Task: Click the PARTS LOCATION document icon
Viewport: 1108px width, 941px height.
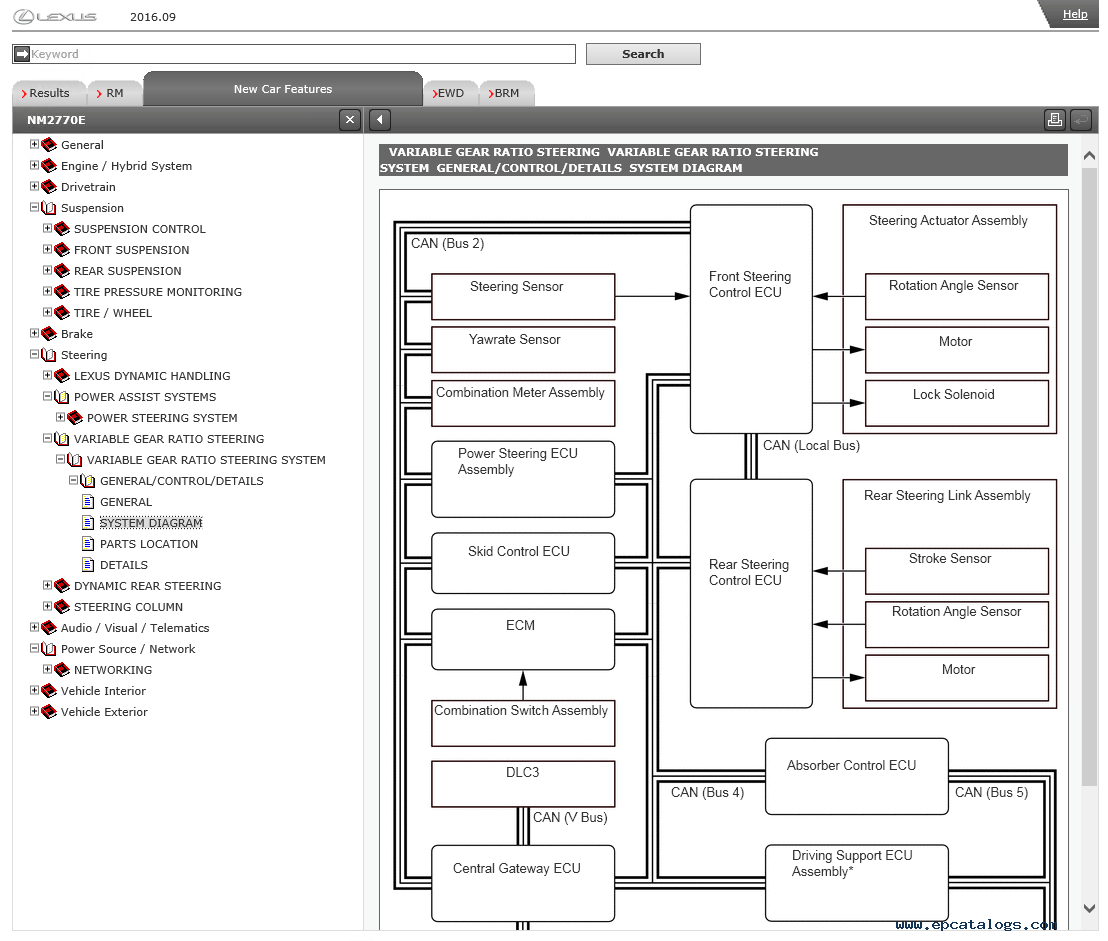Action: pyautogui.click(x=88, y=544)
